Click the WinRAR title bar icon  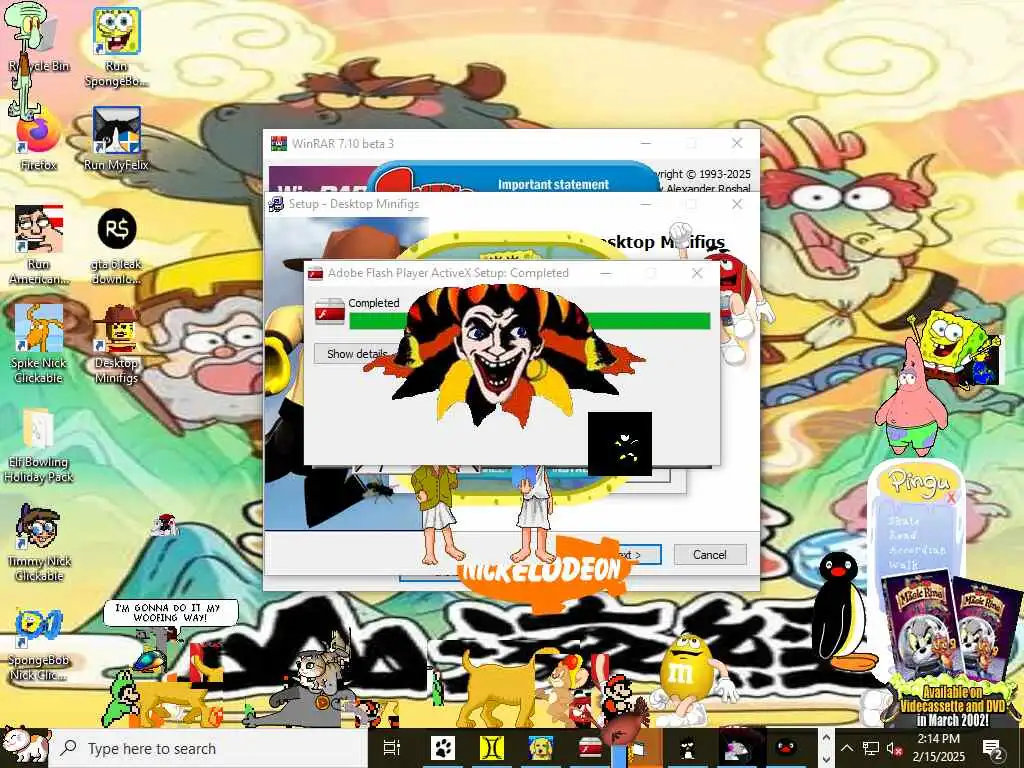(x=279, y=144)
